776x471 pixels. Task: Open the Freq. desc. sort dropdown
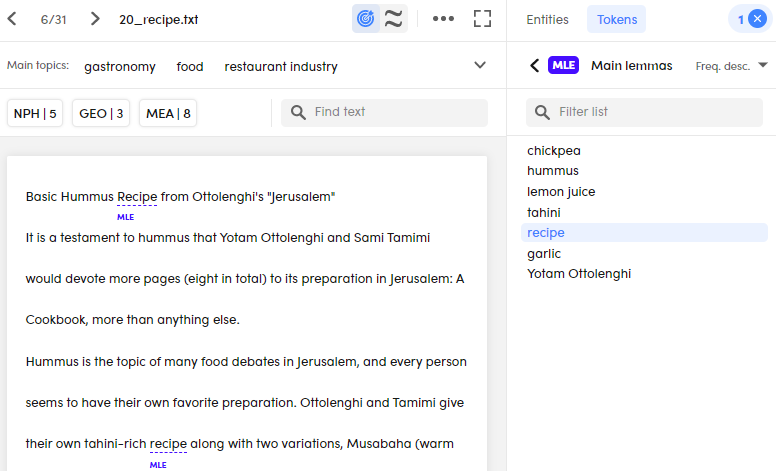click(731, 66)
